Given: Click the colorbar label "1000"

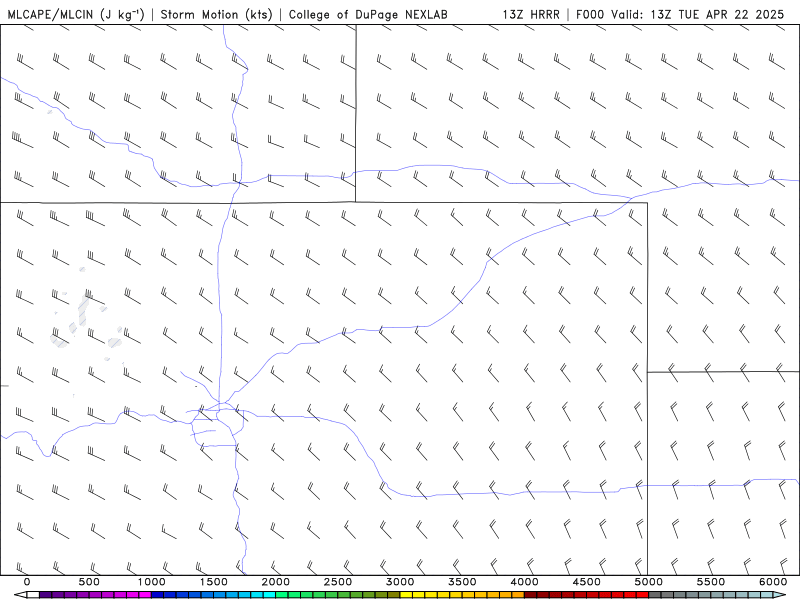Looking at the screenshot, I should 152,582.
